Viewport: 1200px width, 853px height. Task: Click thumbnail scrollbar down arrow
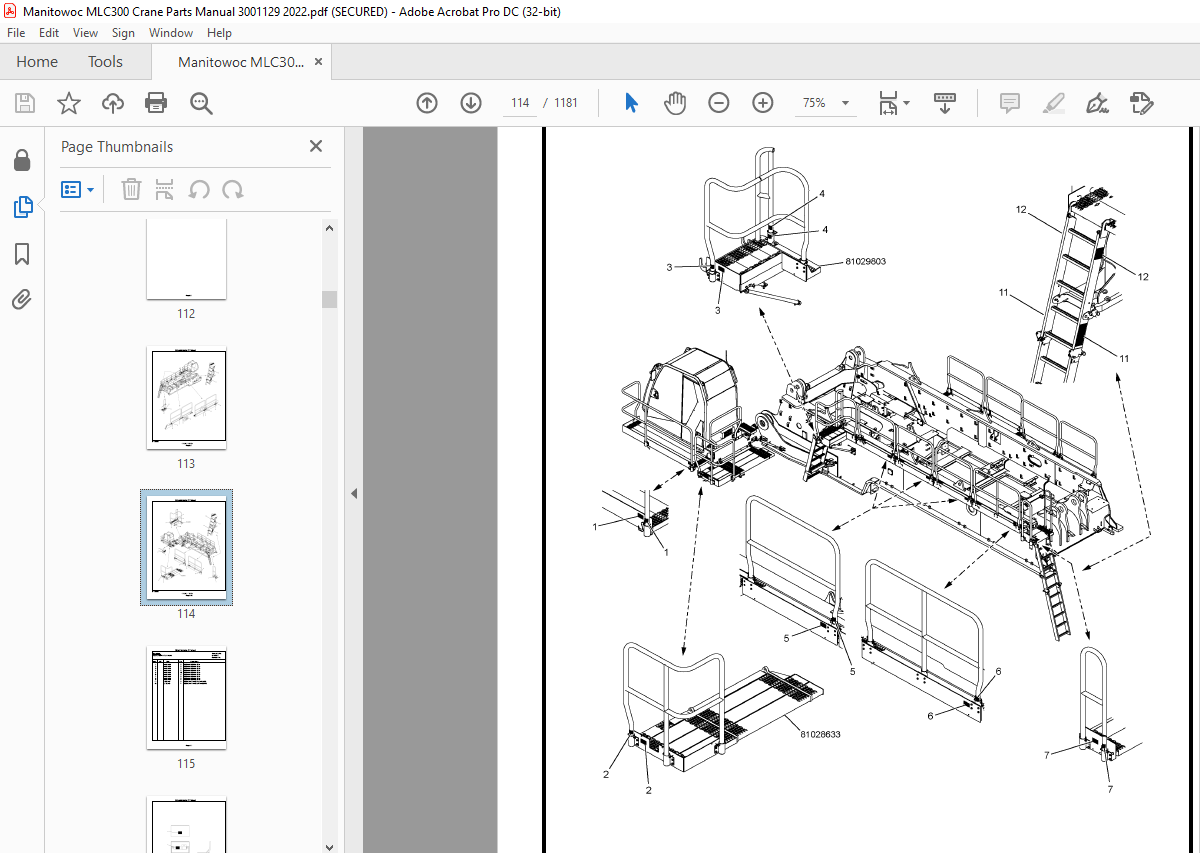click(329, 845)
